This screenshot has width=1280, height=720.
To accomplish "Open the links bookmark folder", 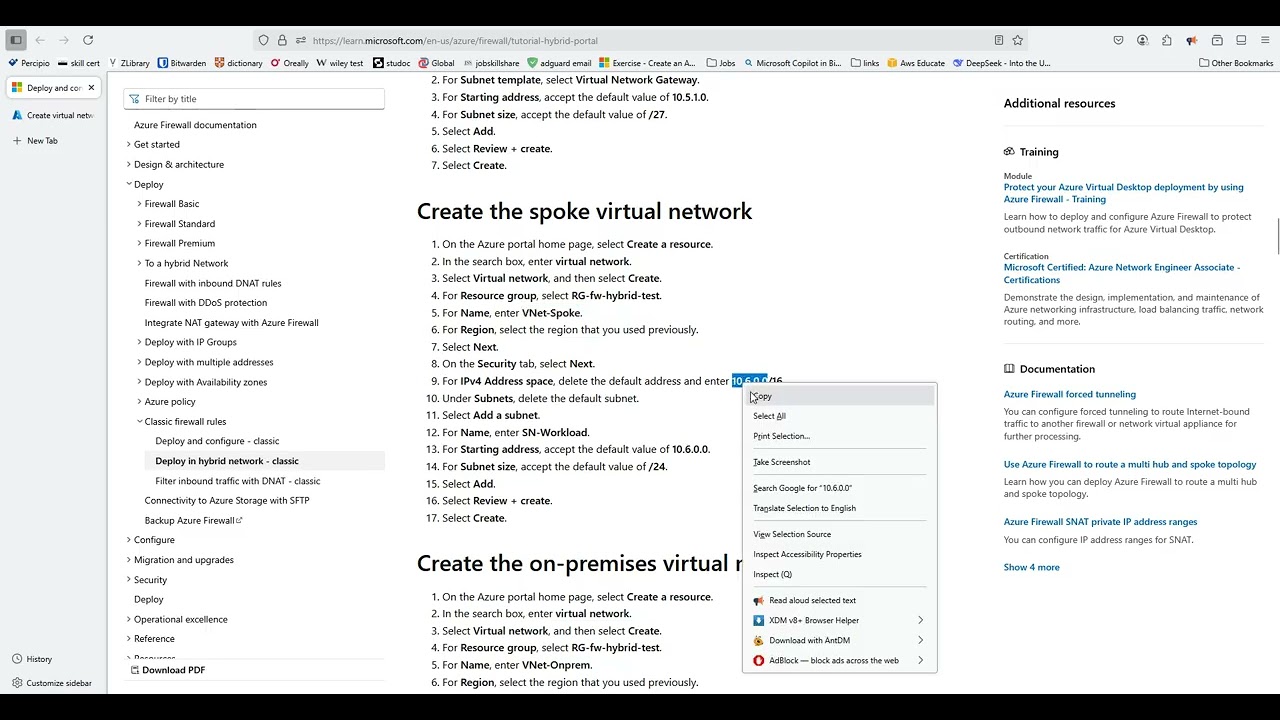I will pyautogui.click(x=865, y=63).
